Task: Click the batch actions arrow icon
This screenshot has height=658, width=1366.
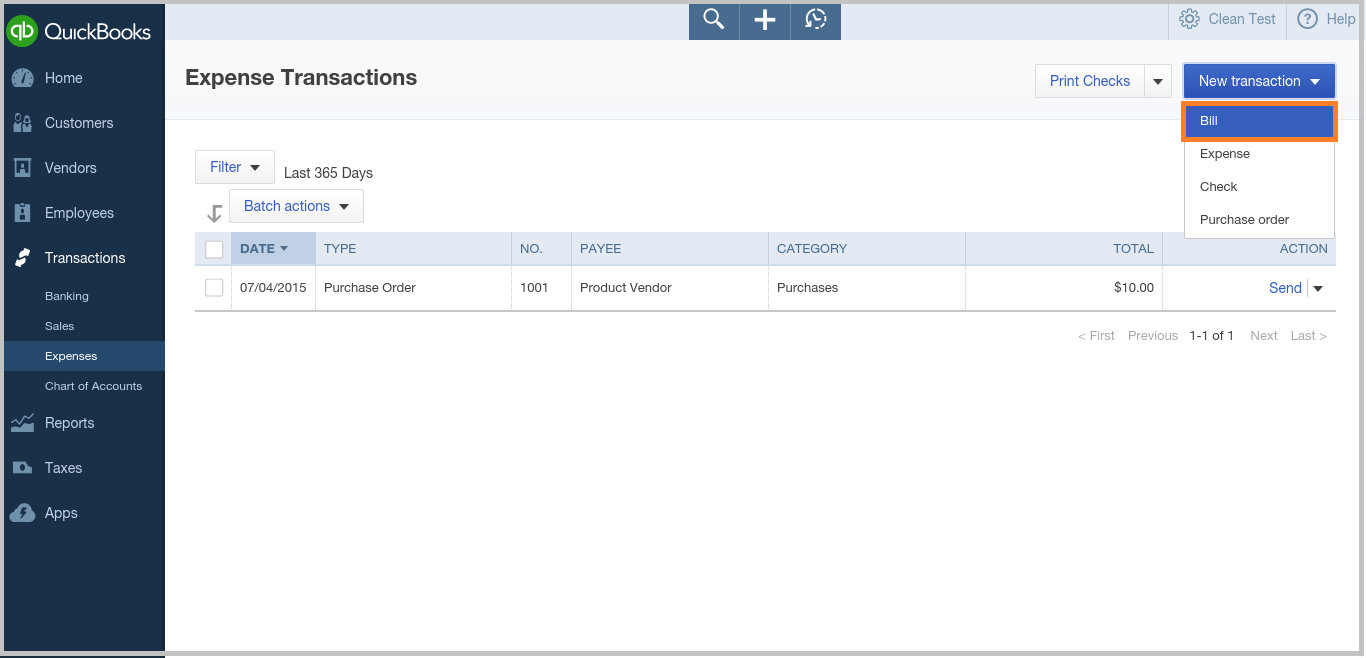Action: (213, 212)
